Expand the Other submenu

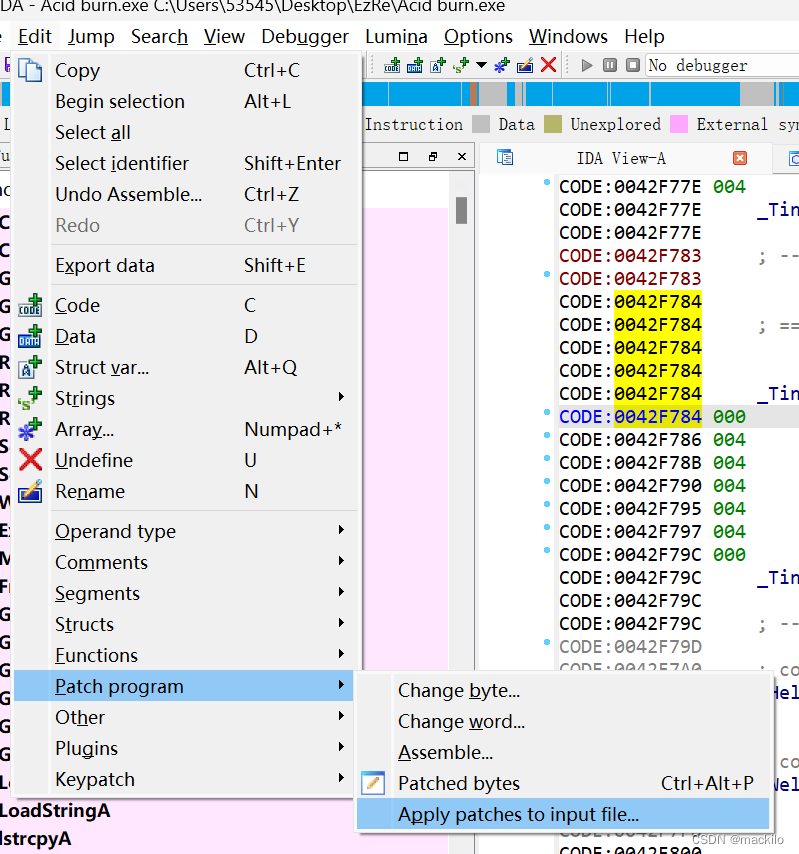pos(341,716)
